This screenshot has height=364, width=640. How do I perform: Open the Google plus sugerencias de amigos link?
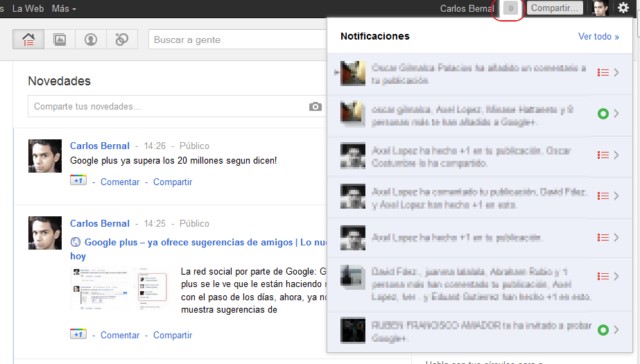click(x=205, y=242)
